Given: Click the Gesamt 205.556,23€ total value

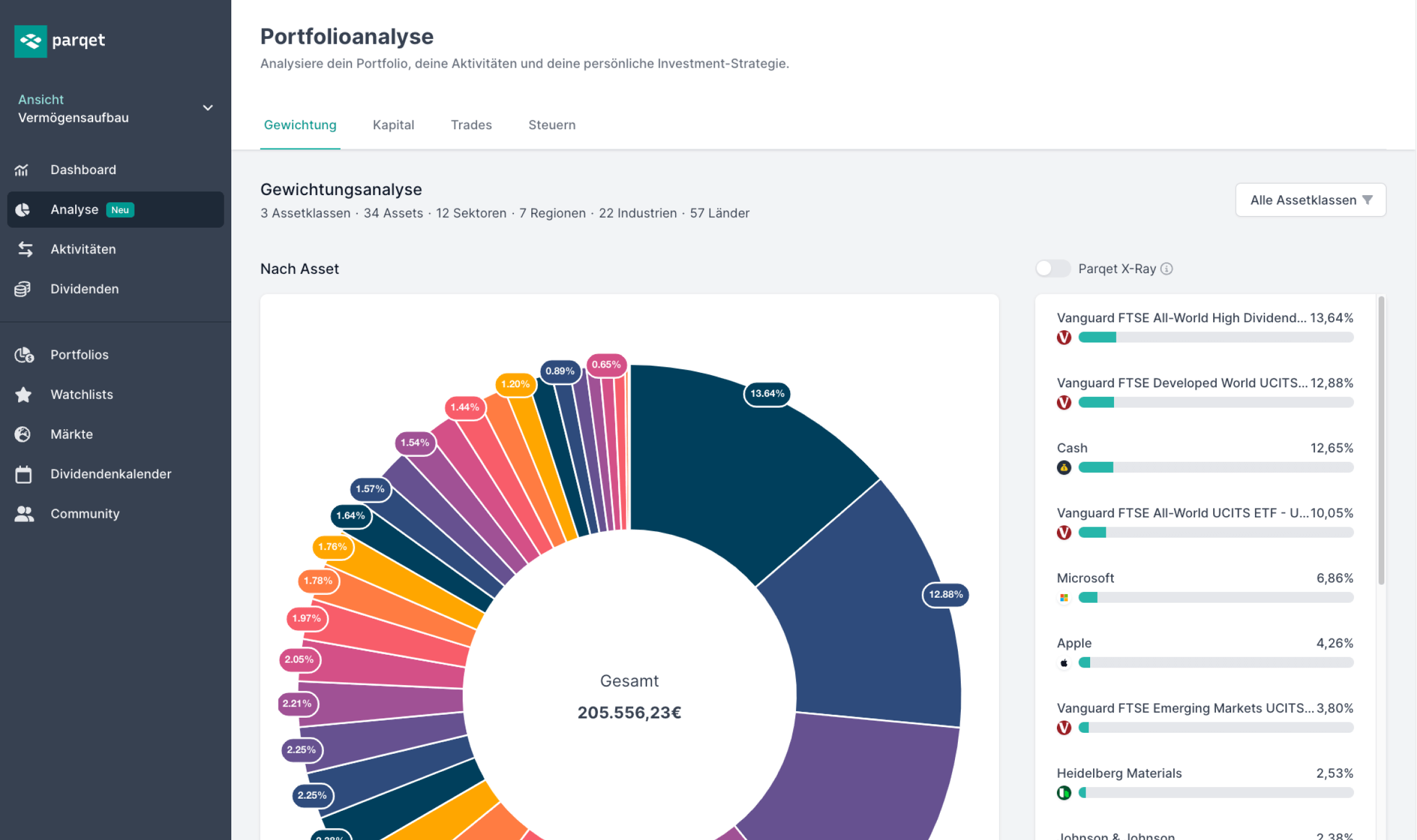Looking at the screenshot, I should point(629,712).
